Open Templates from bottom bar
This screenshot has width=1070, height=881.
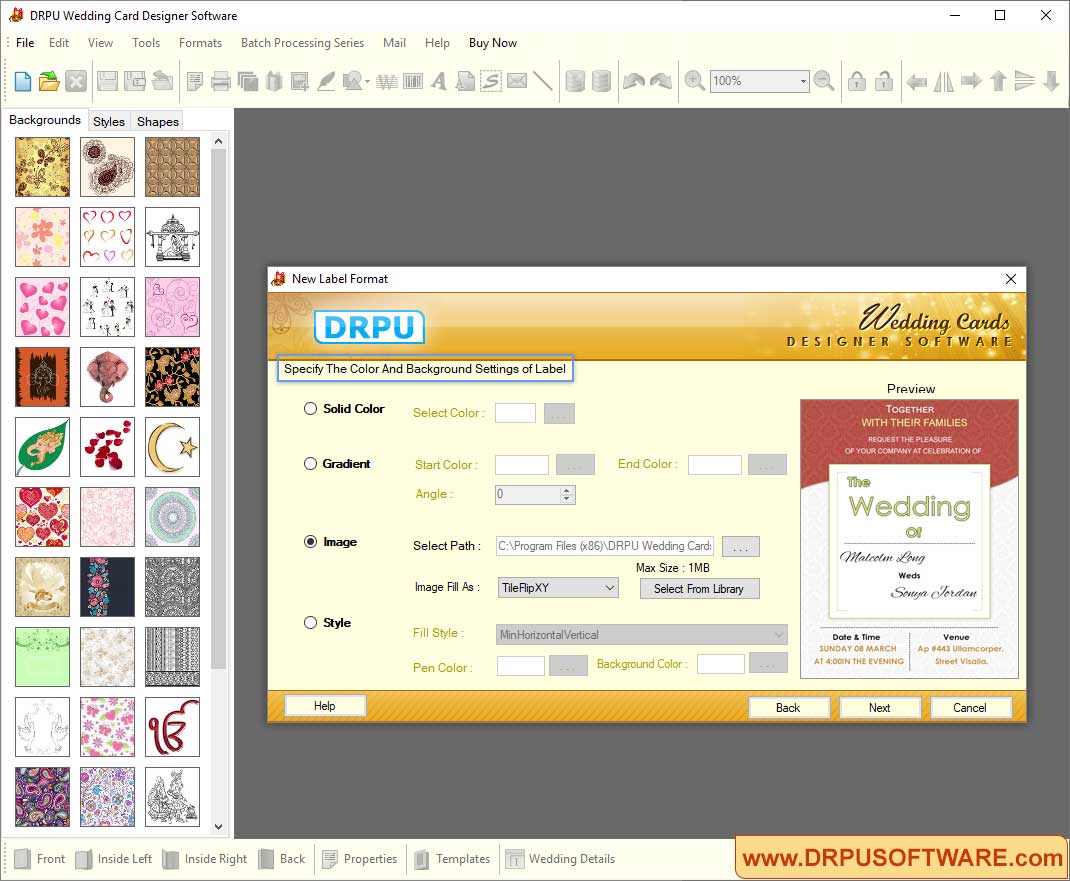pyautogui.click(x=452, y=858)
